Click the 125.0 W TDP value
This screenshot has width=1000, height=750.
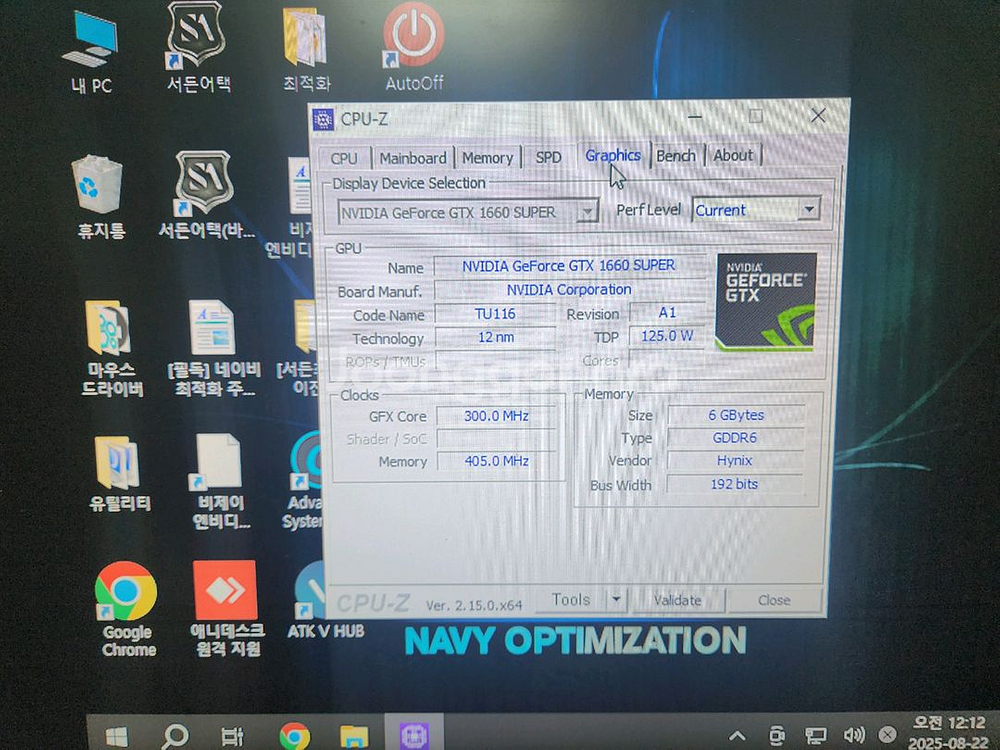667,336
